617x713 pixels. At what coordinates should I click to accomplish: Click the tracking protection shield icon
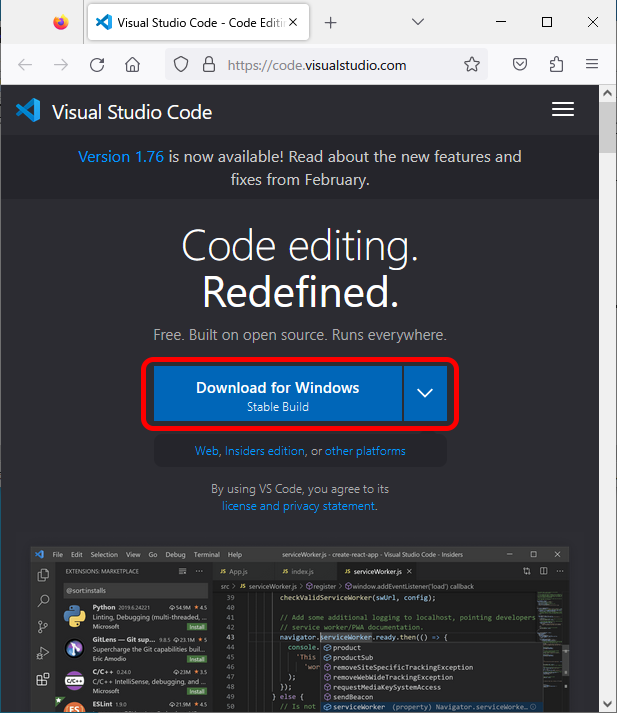pos(181,65)
